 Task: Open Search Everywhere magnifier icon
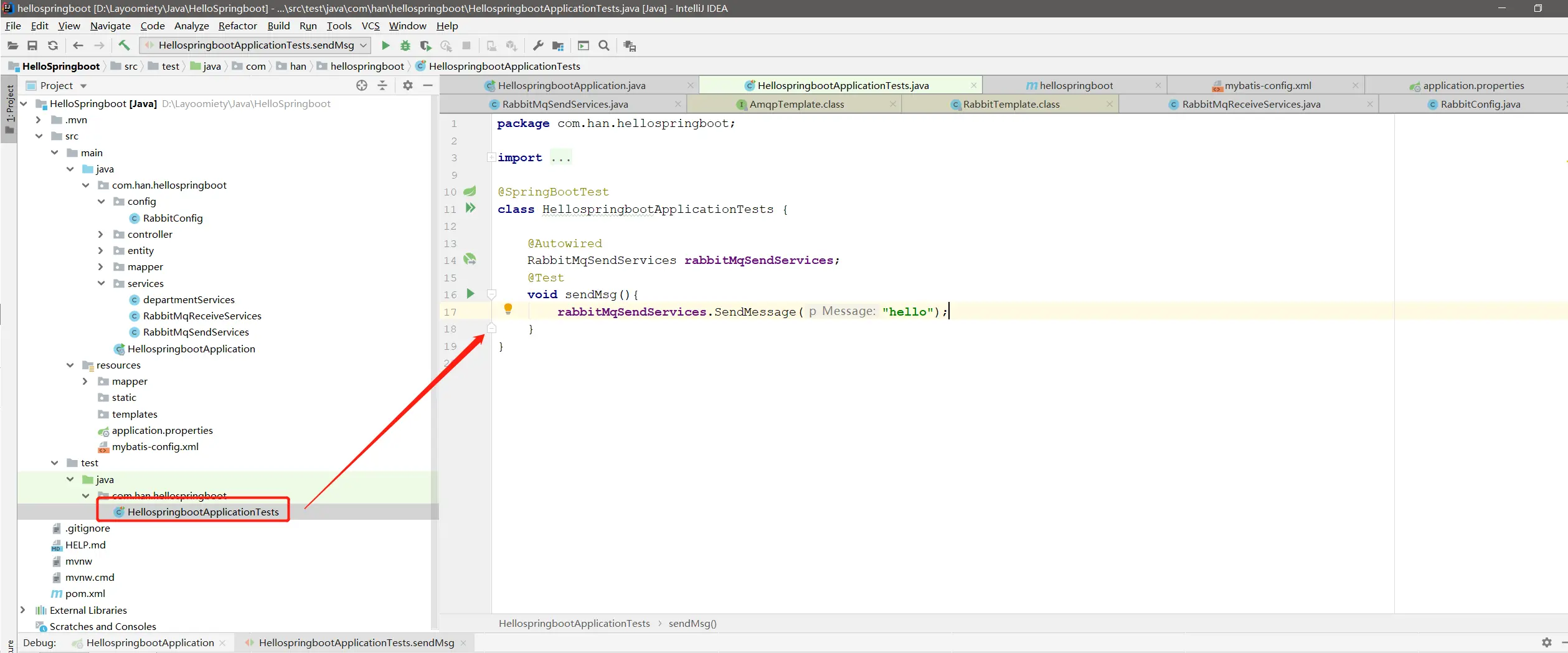point(603,45)
